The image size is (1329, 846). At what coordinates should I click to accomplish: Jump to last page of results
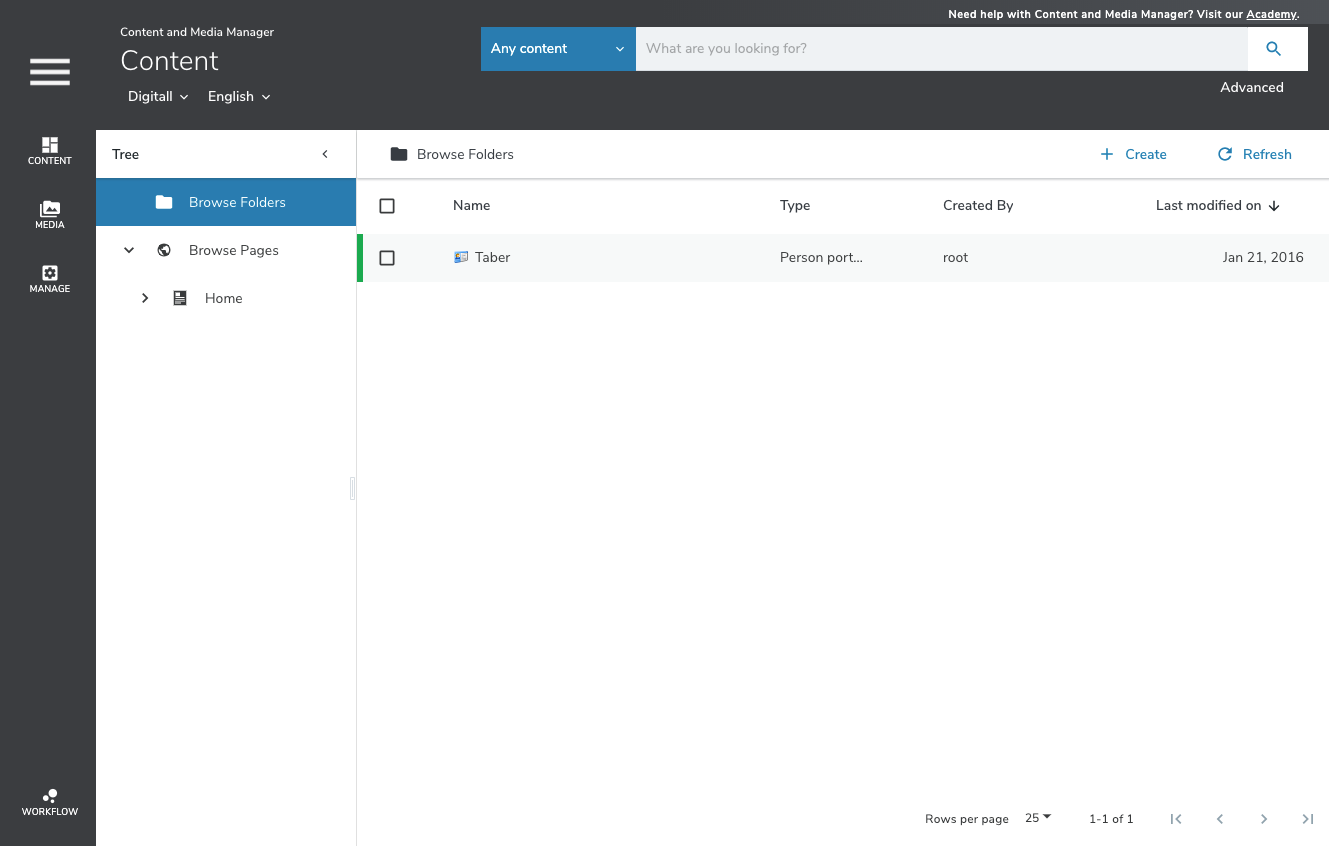point(1307,819)
